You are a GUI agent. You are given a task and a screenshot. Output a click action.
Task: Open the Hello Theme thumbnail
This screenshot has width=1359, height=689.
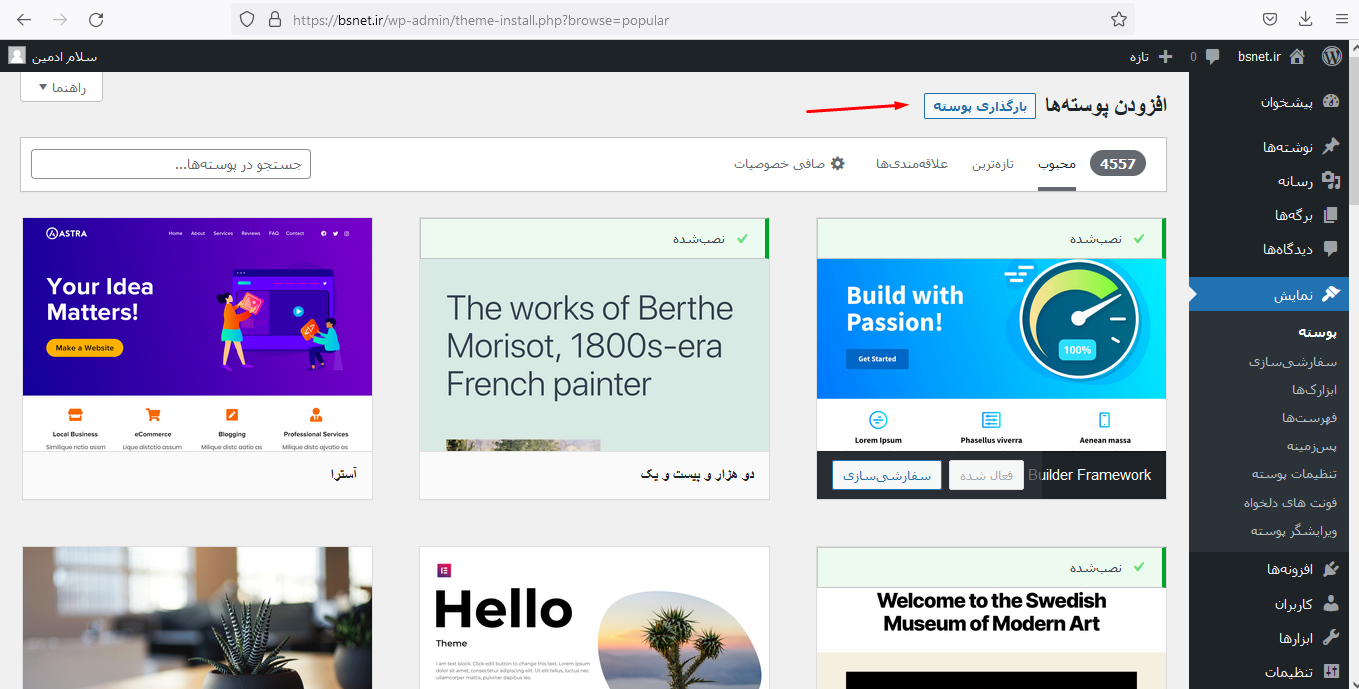[595, 618]
